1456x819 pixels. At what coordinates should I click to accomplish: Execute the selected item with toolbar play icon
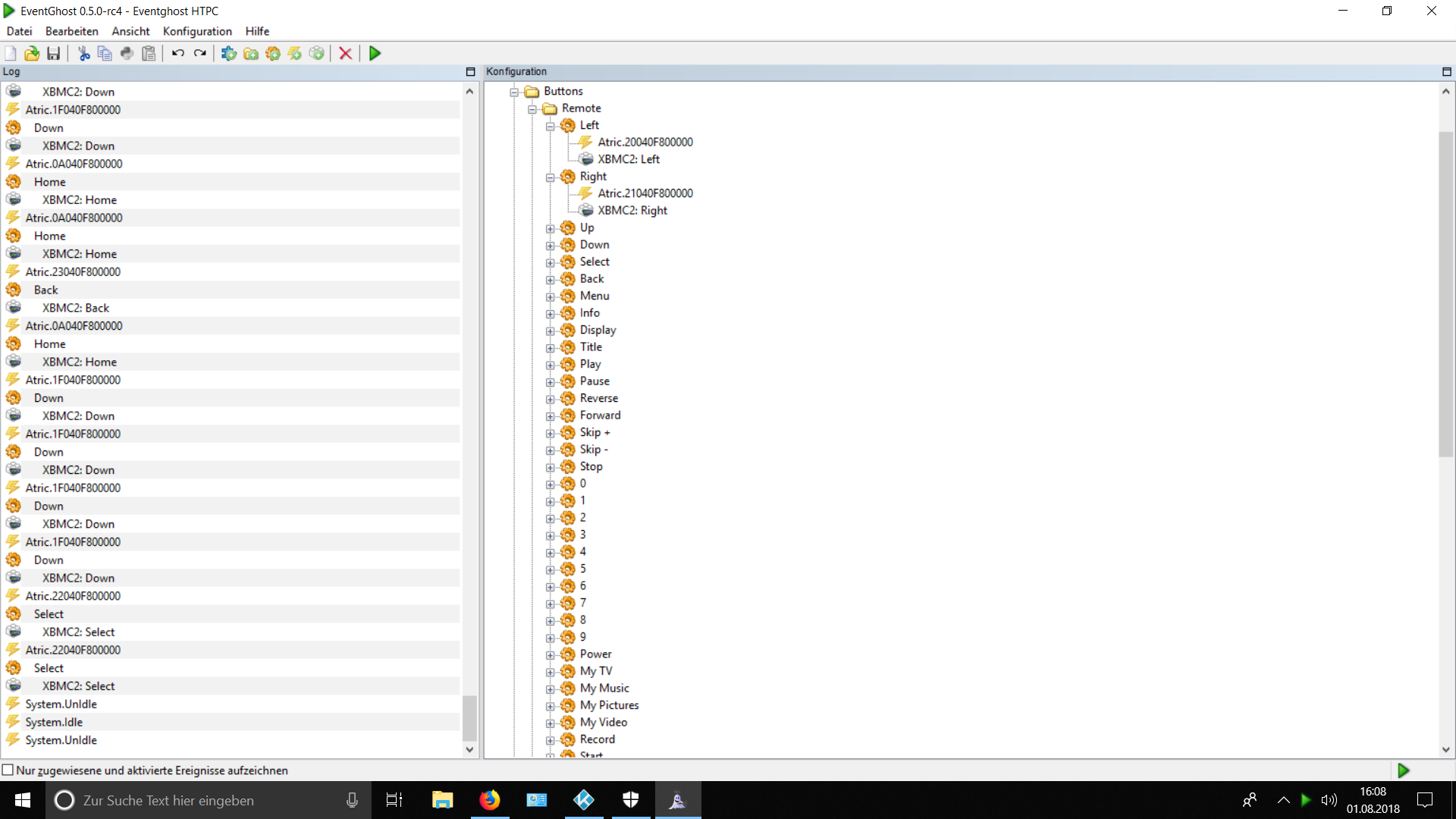tap(375, 53)
